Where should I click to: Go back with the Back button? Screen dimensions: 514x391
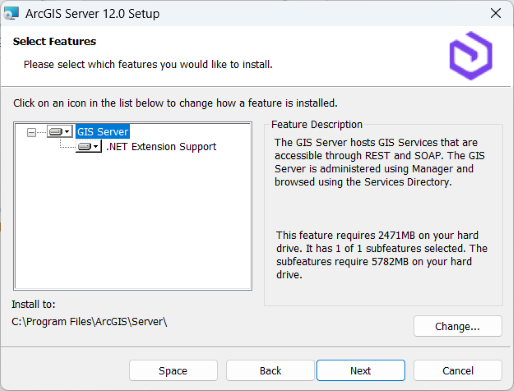(x=270, y=371)
